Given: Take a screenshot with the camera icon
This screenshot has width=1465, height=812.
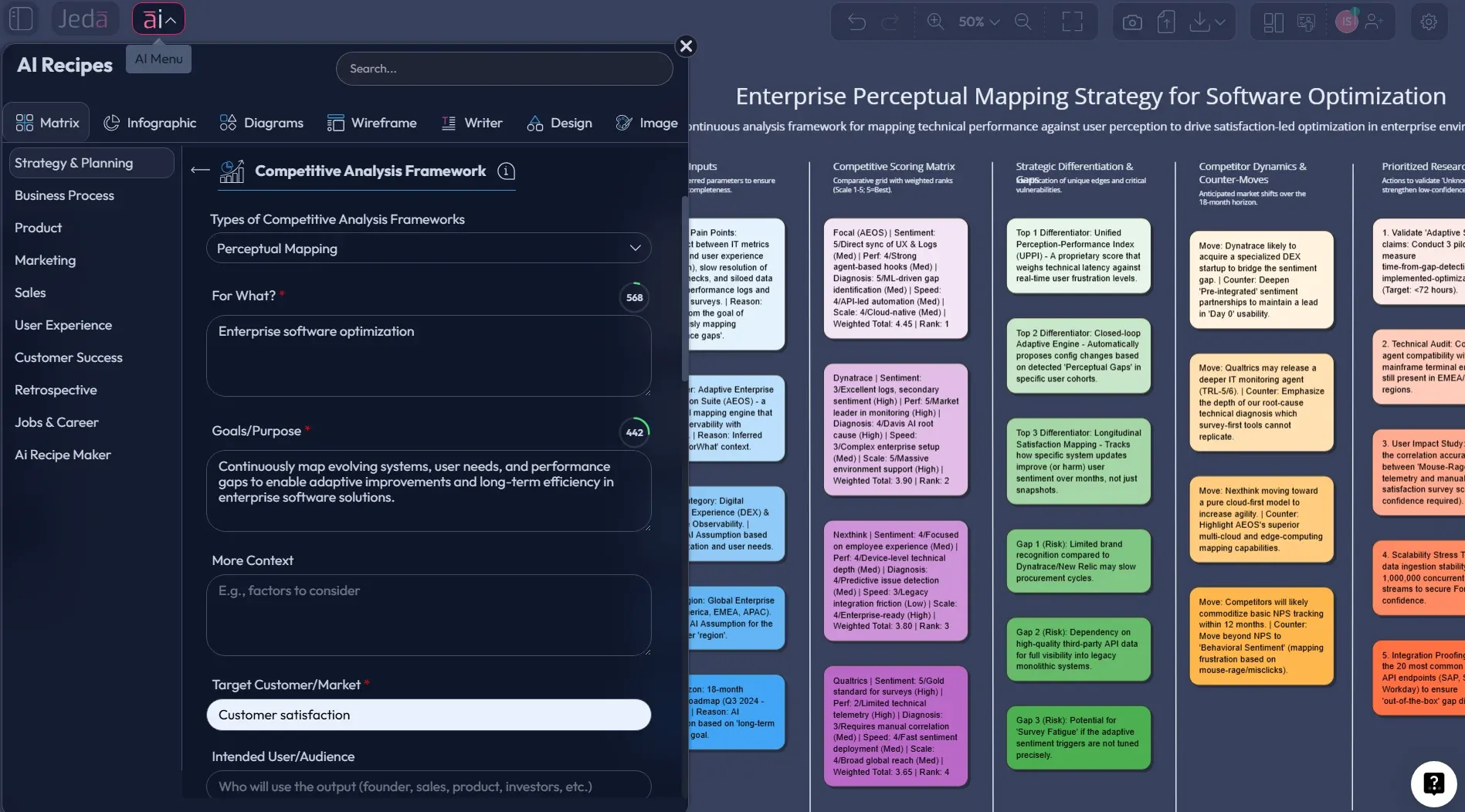Looking at the screenshot, I should (x=1132, y=21).
